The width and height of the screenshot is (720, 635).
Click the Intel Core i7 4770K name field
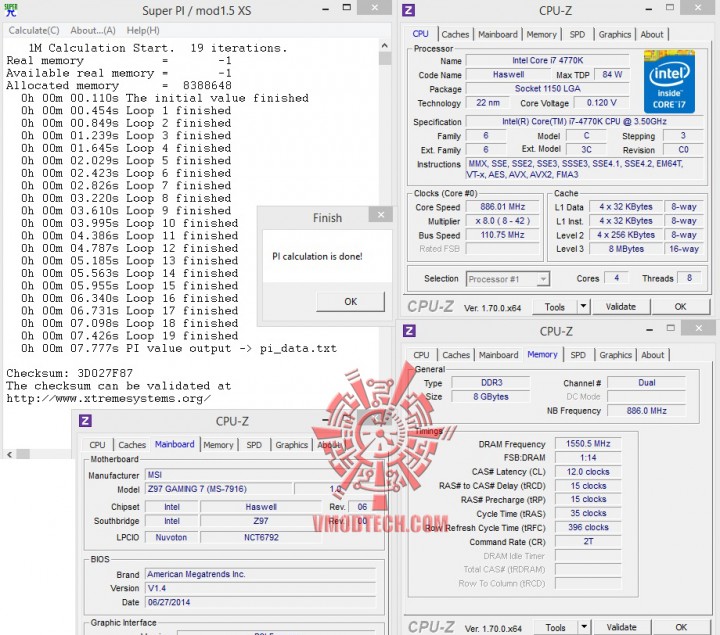click(547, 60)
